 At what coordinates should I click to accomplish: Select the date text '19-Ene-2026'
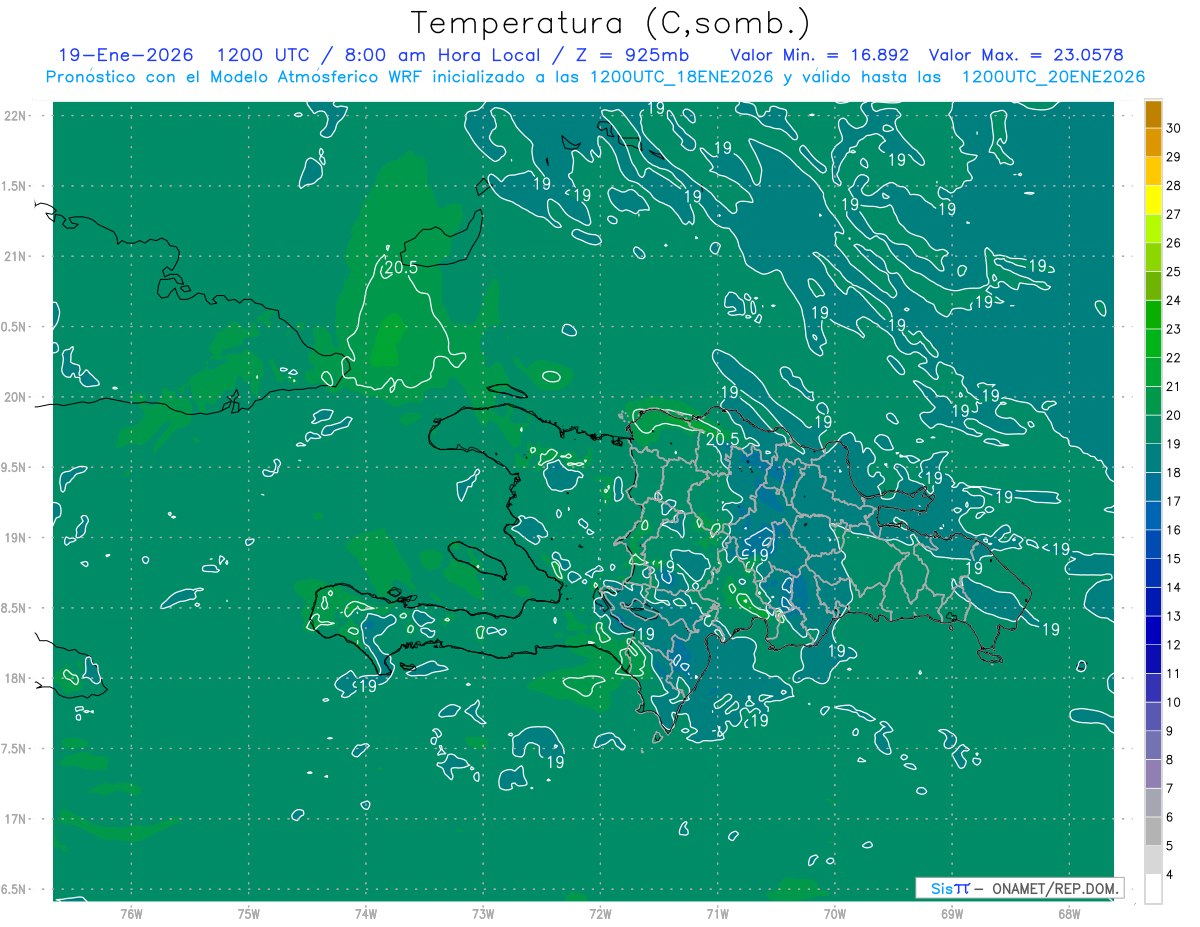tap(125, 55)
